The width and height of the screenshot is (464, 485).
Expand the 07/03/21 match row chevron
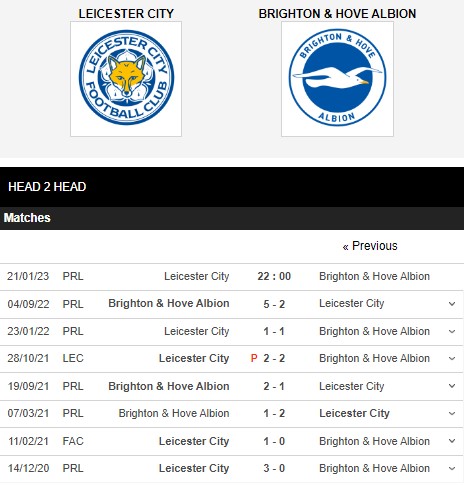[452, 414]
